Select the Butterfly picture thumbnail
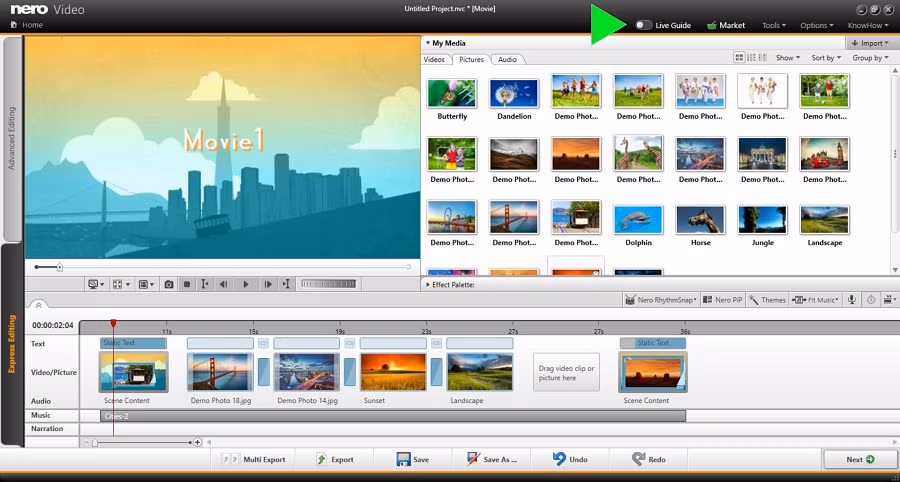Screen dimensions: 900x482 tap(452, 94)
